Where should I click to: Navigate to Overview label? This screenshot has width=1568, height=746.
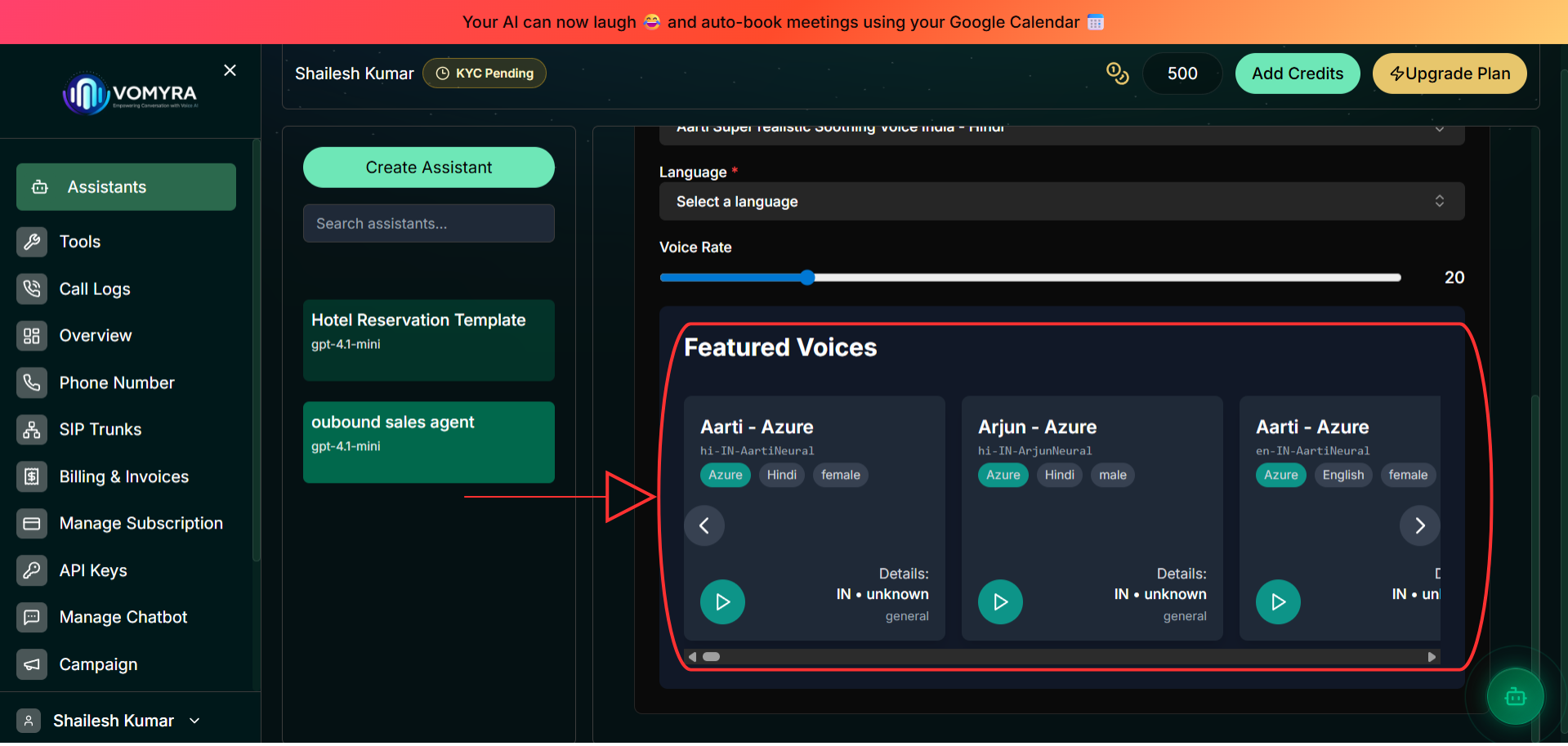(x=96, y=336)
